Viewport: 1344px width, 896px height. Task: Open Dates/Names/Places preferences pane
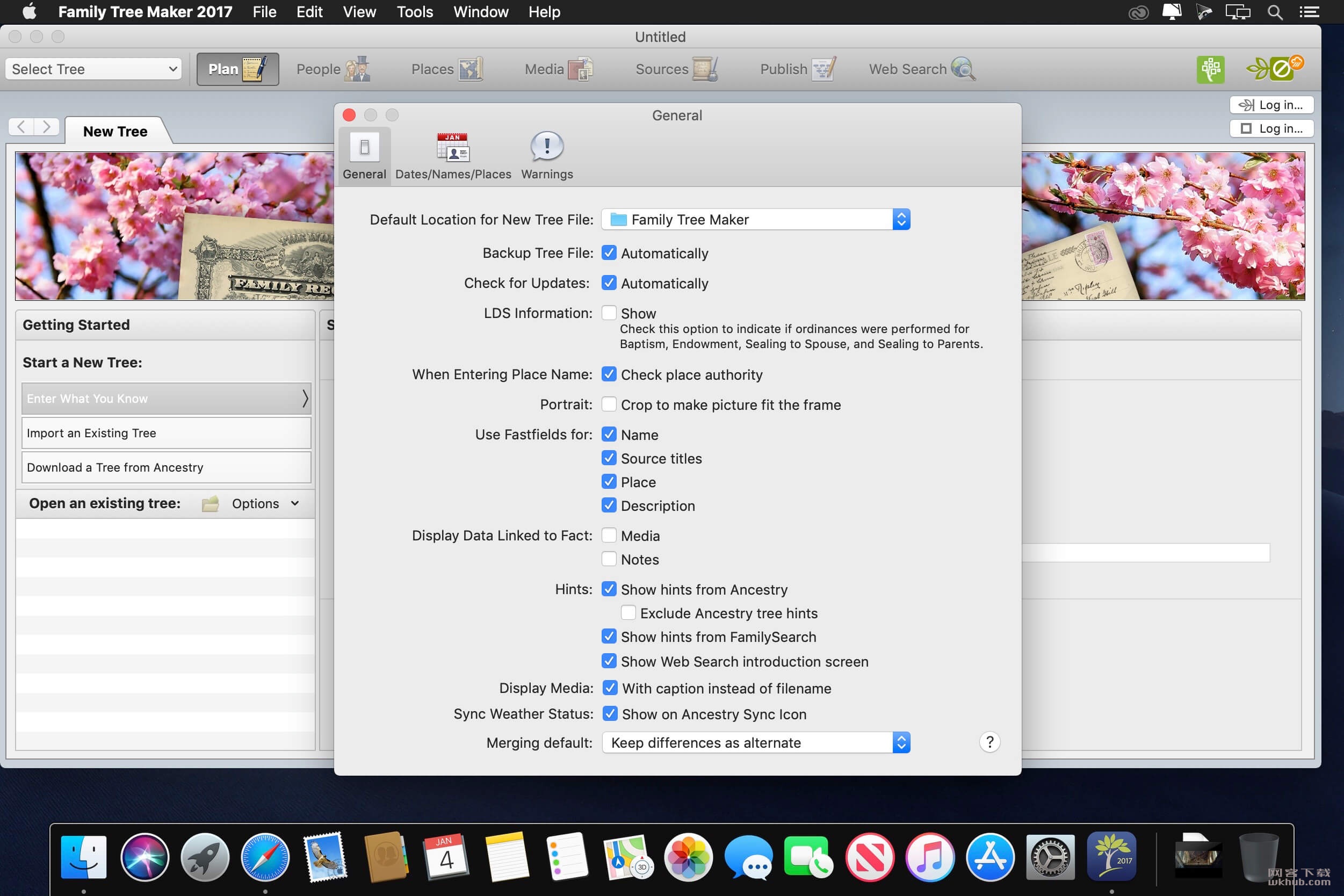pos(453,156)
